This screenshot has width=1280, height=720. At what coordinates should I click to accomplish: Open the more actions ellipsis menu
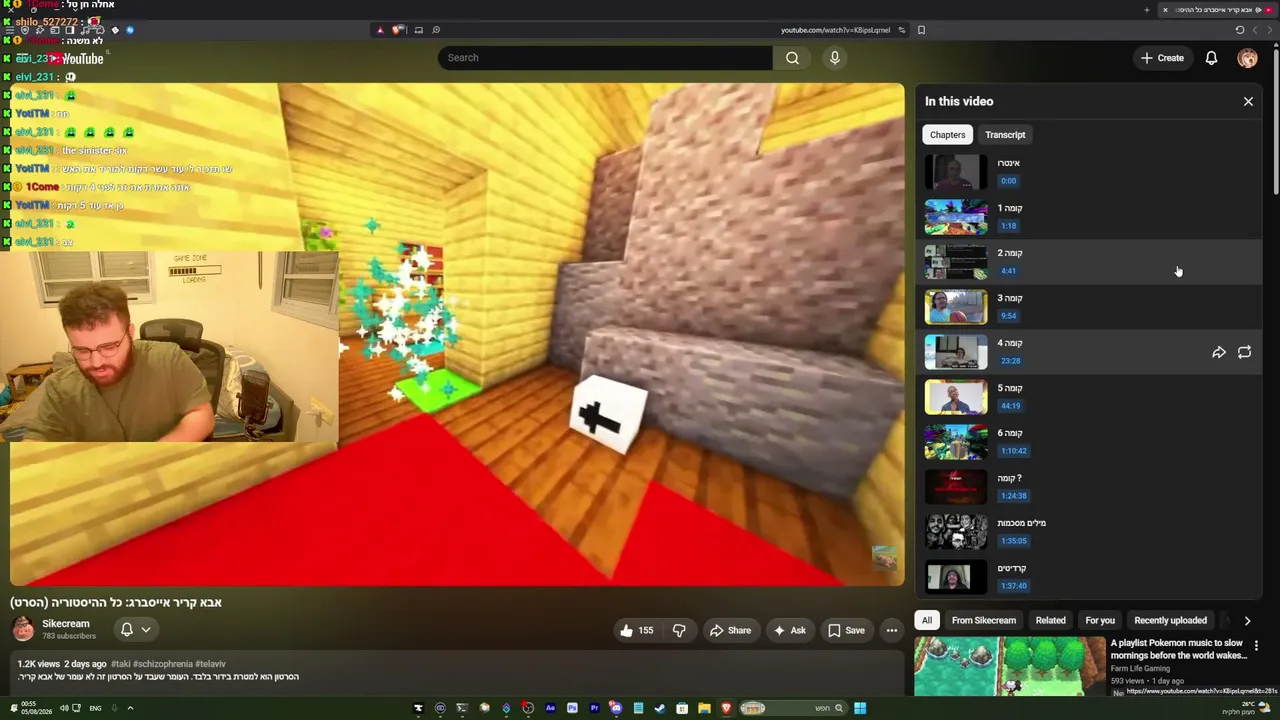point(892,630)
